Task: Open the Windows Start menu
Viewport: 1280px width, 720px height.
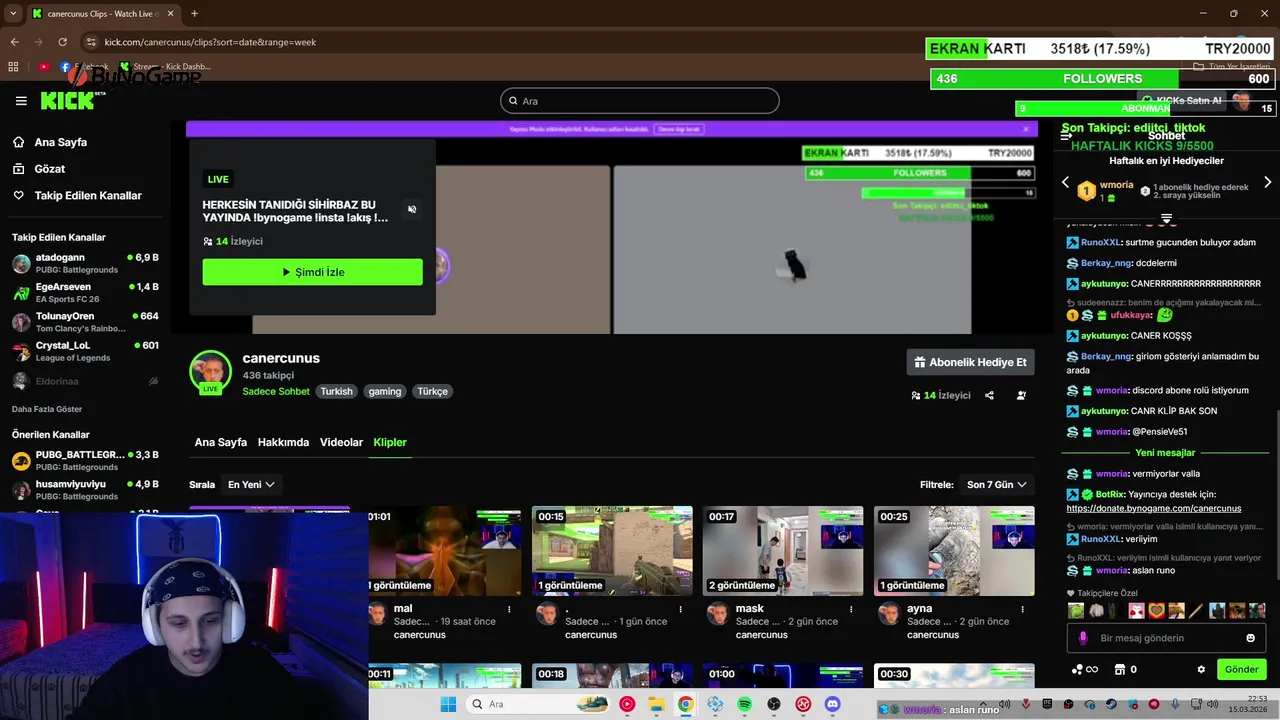Action: pos(449,704)
